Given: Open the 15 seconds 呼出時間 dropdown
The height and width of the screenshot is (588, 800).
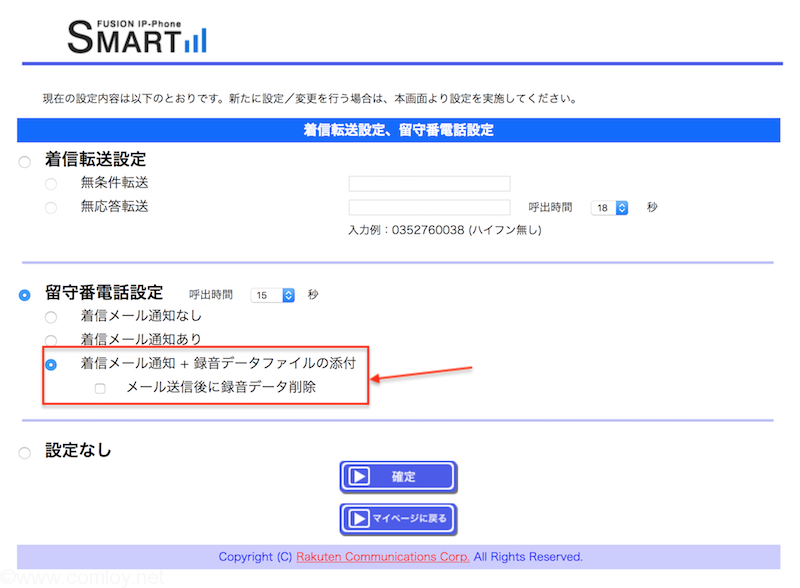Looking at the screenshot, I should tap(272, 295).
